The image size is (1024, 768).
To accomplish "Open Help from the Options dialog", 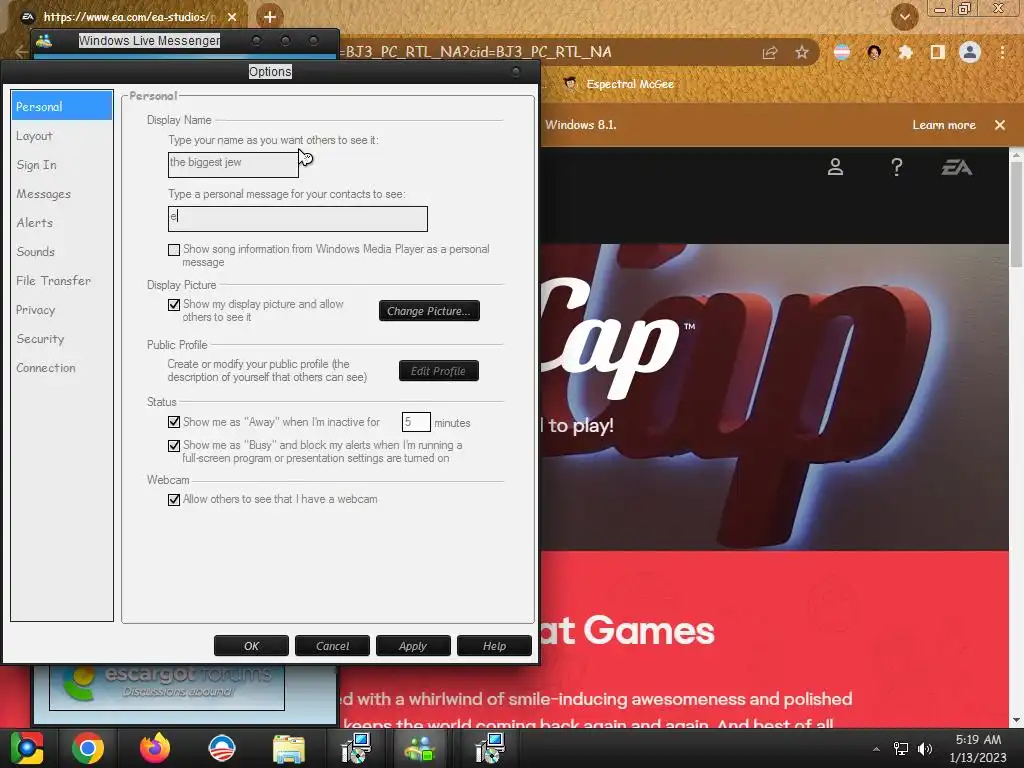I will point(494,646).
